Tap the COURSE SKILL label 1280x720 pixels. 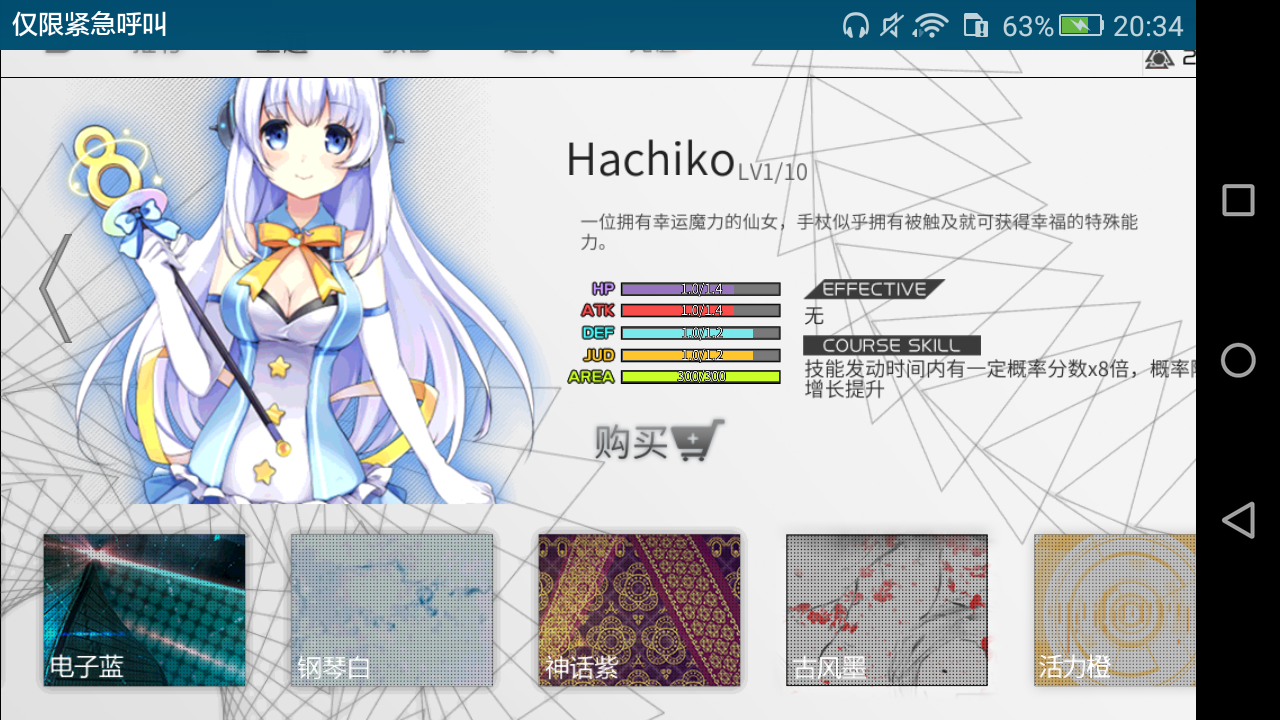click(891, 345)
